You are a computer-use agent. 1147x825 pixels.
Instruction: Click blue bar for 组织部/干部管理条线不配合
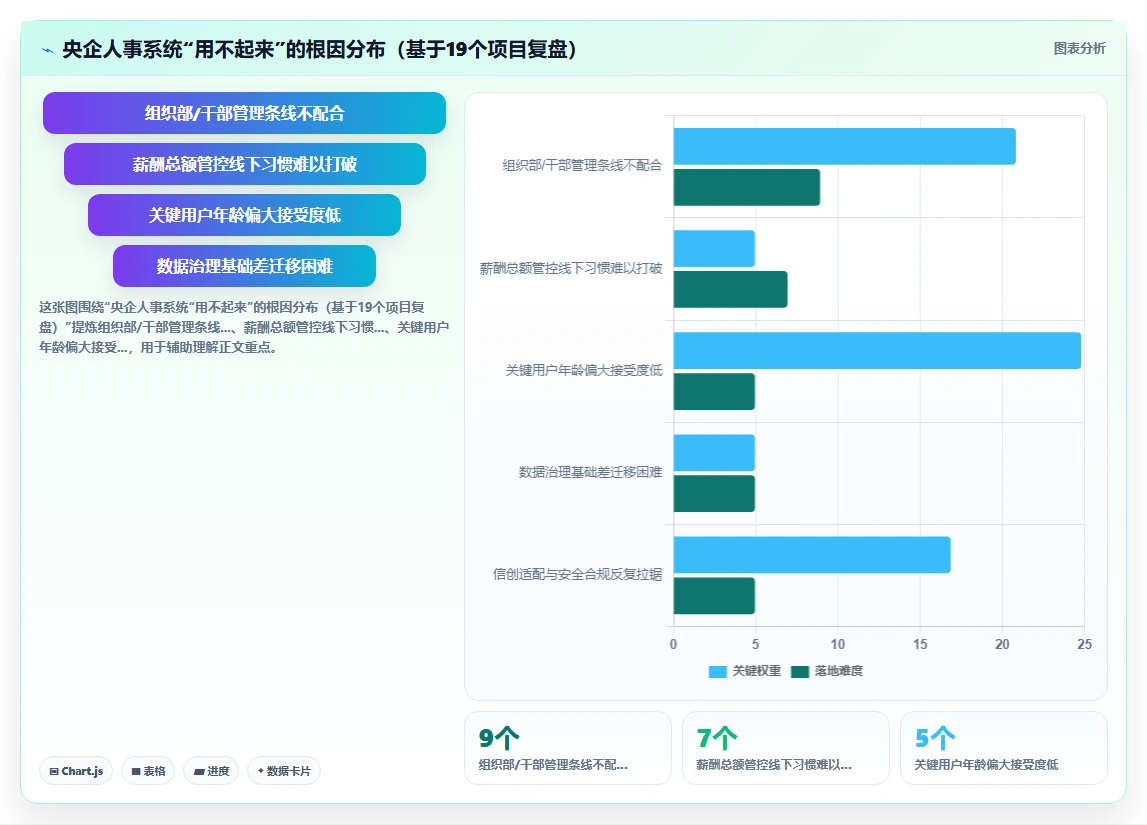(844, 146)
